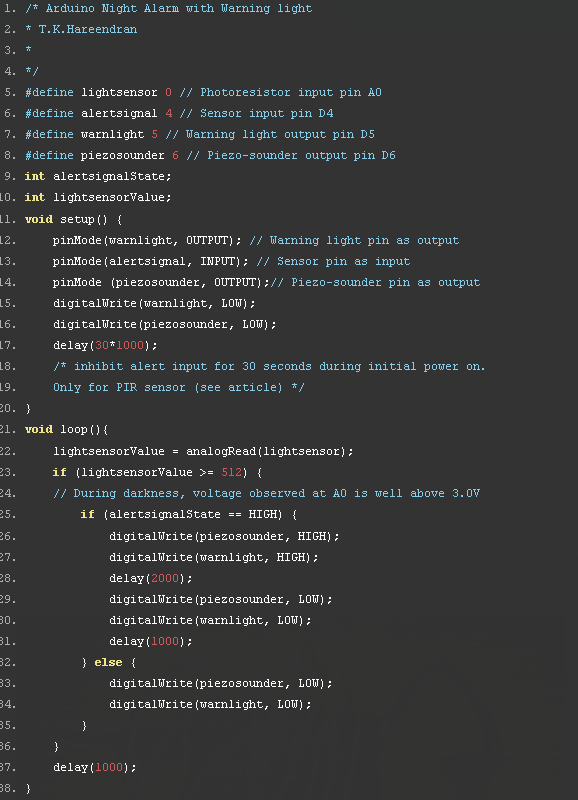Click the int lightsensorValue declaration
The height and width of the screenshot is (800, 578).
pyautogui.click(x=98, y=197)
